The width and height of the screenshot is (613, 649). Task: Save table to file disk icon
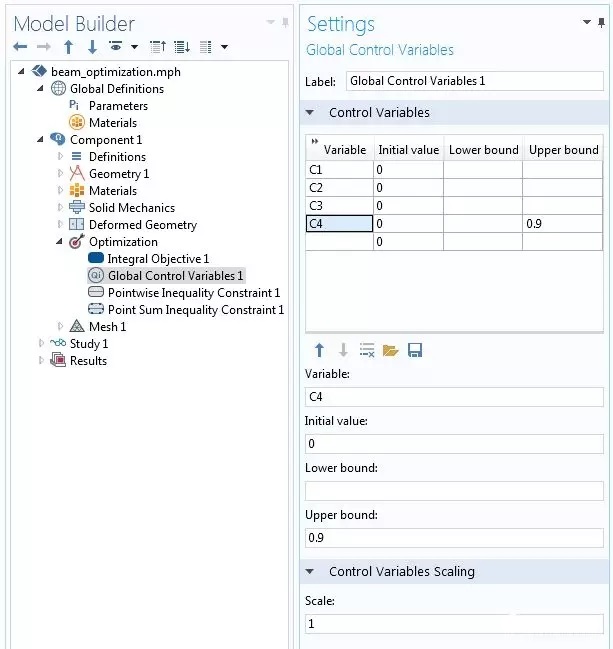415,350
